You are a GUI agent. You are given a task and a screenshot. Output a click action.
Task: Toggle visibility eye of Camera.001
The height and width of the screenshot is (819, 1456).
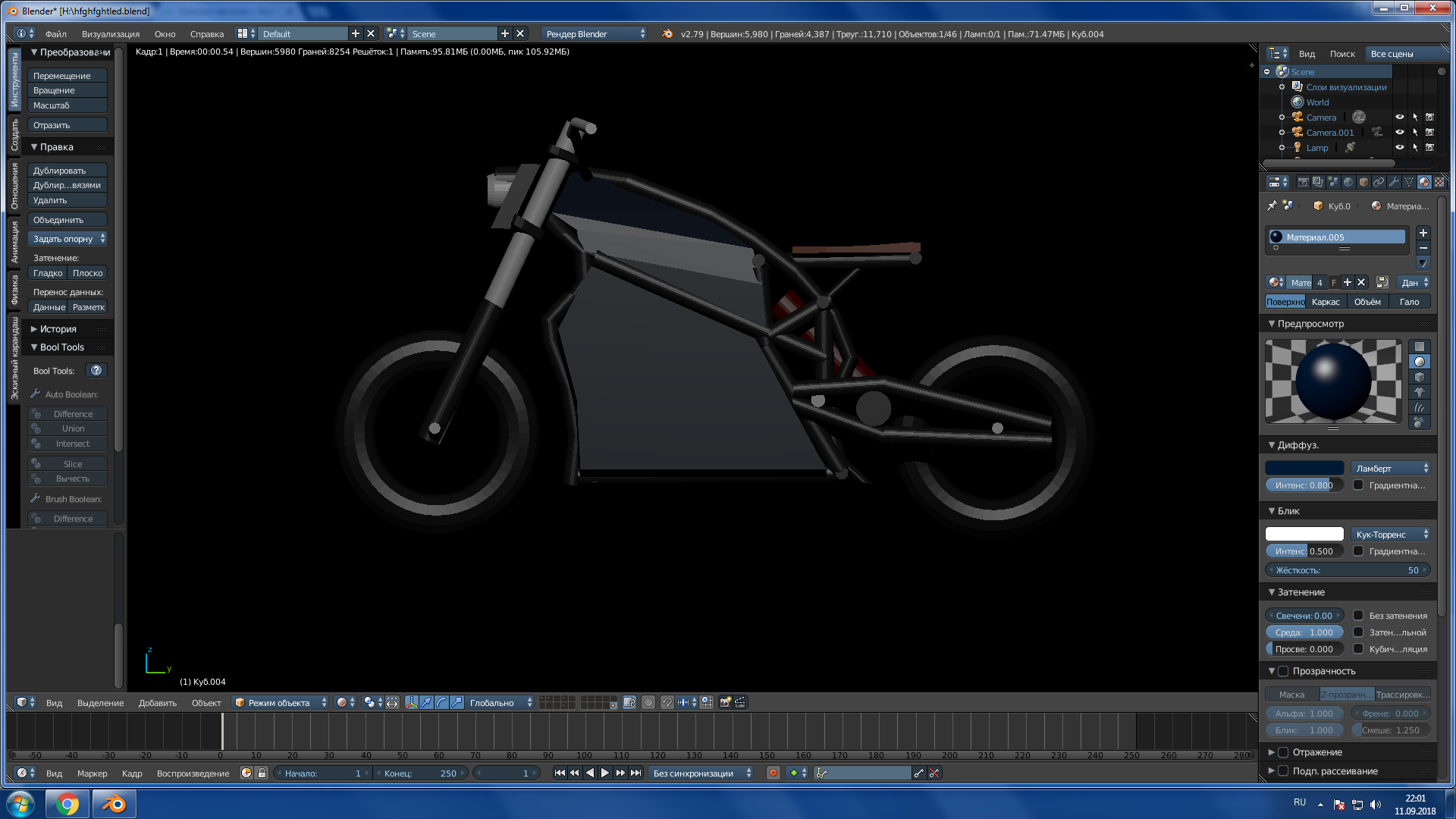1399,132
